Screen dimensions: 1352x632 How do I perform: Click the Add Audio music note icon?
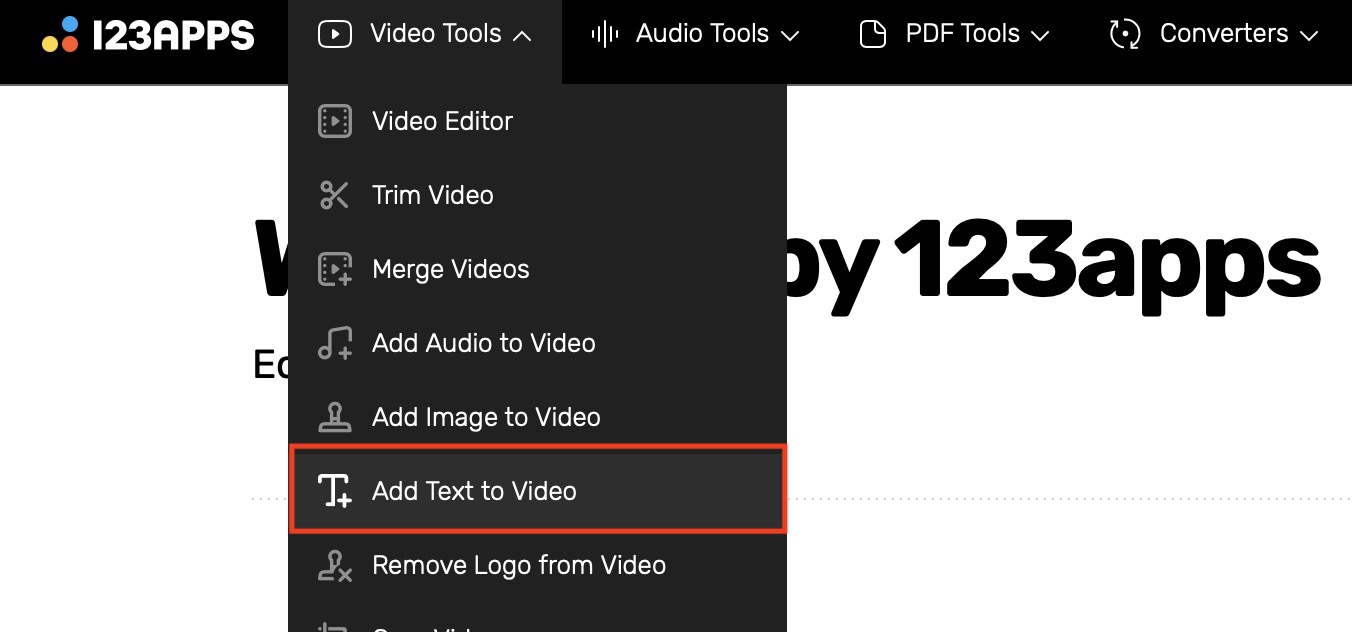point(334,343)
